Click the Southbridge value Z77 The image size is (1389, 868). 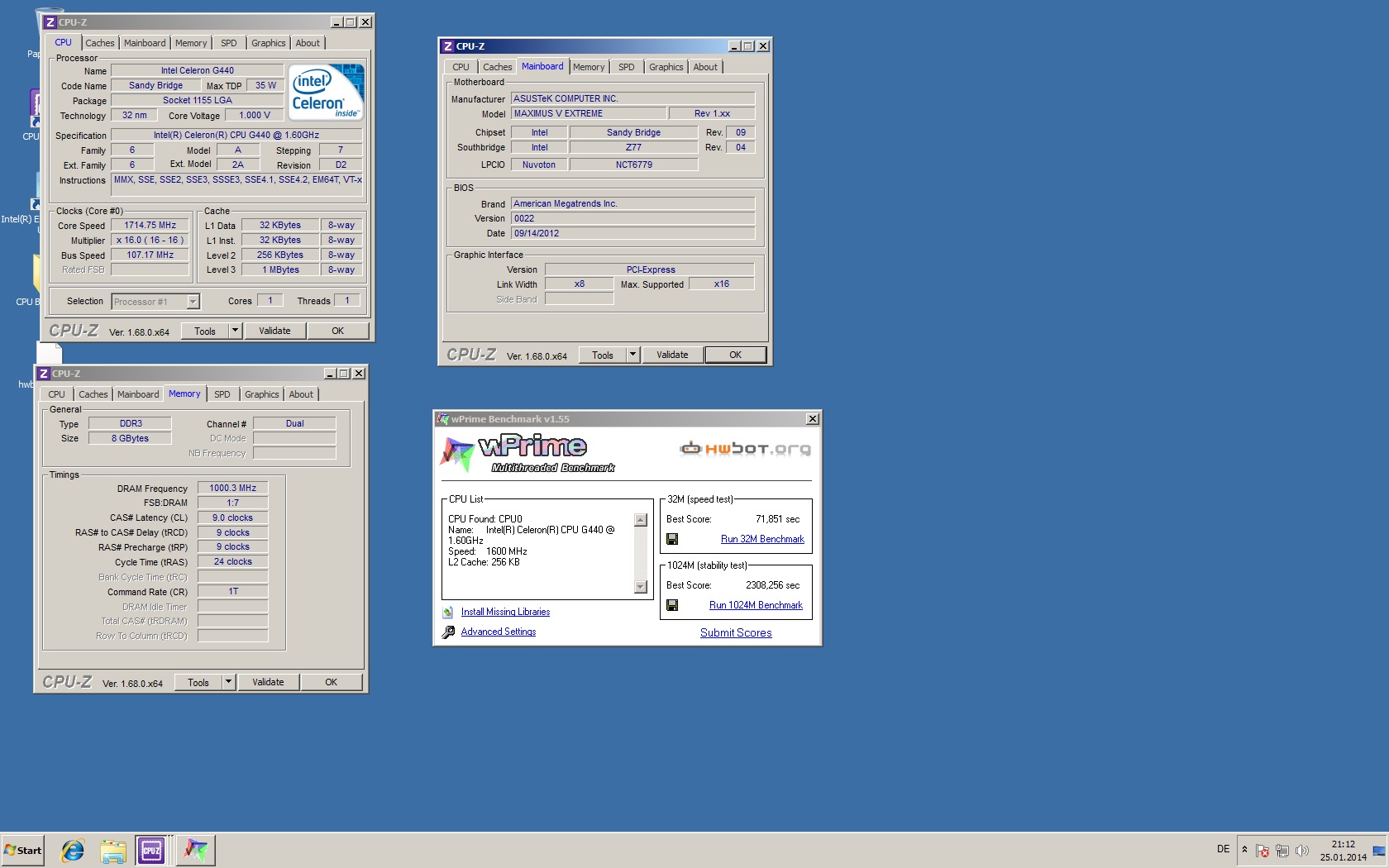click(633, 147)
